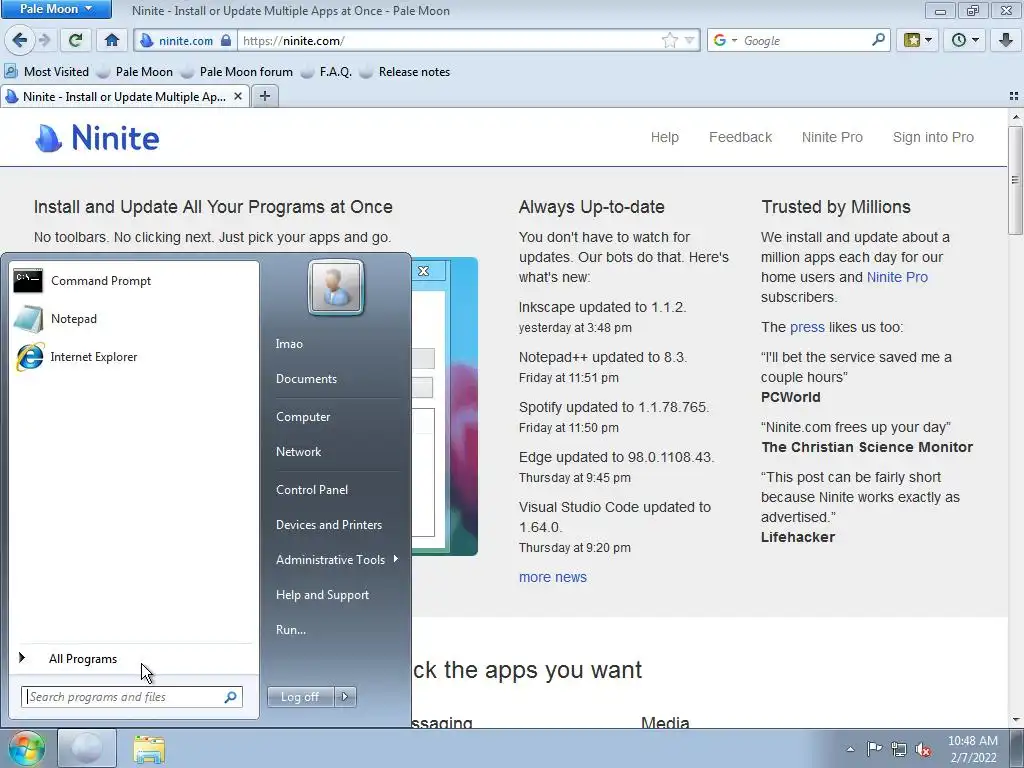Click the list all tabs icon
This screenshot has width=1024, height=768.
1014,96
